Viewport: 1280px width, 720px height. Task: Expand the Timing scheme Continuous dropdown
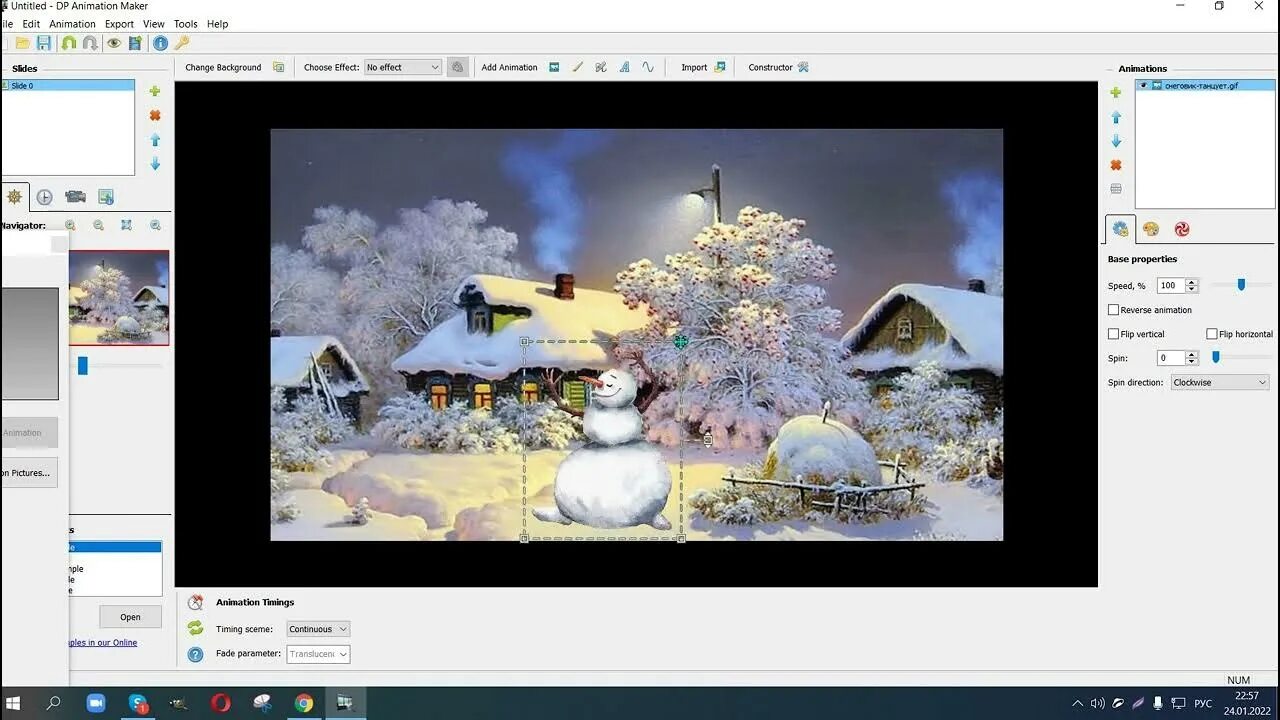tap(318, 629)
